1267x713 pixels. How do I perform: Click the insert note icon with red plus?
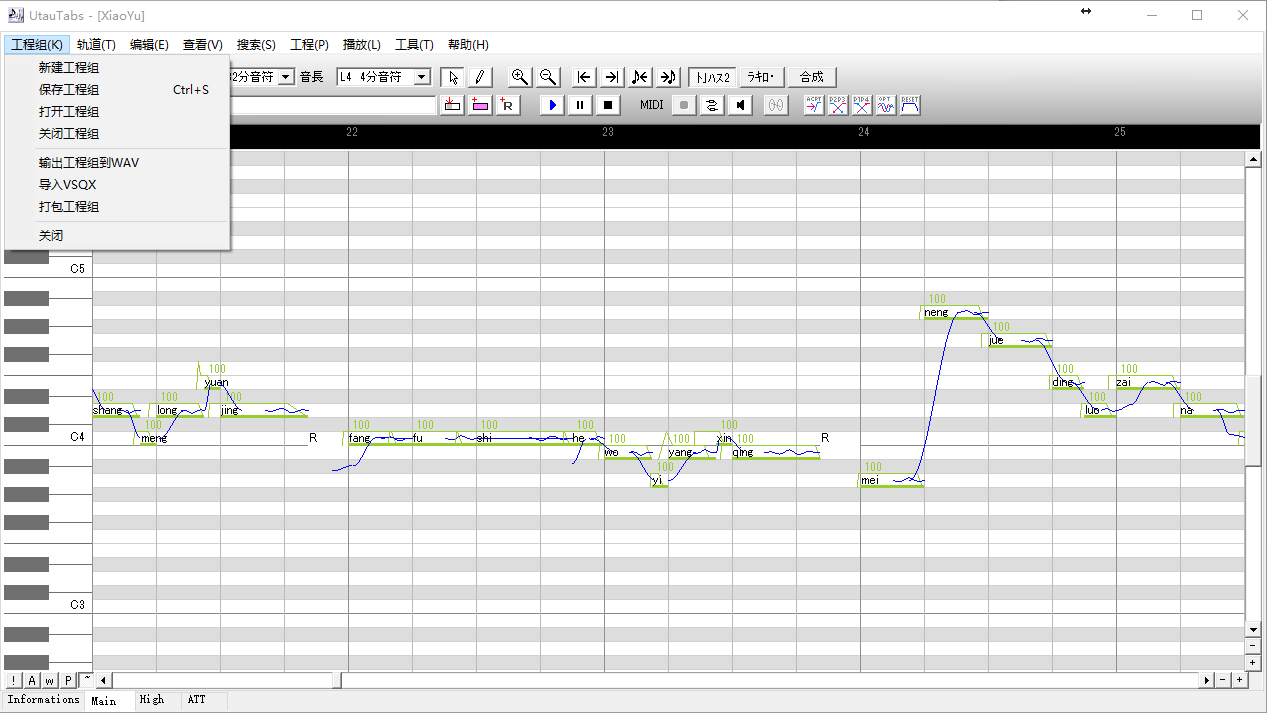tap(452, 105)
